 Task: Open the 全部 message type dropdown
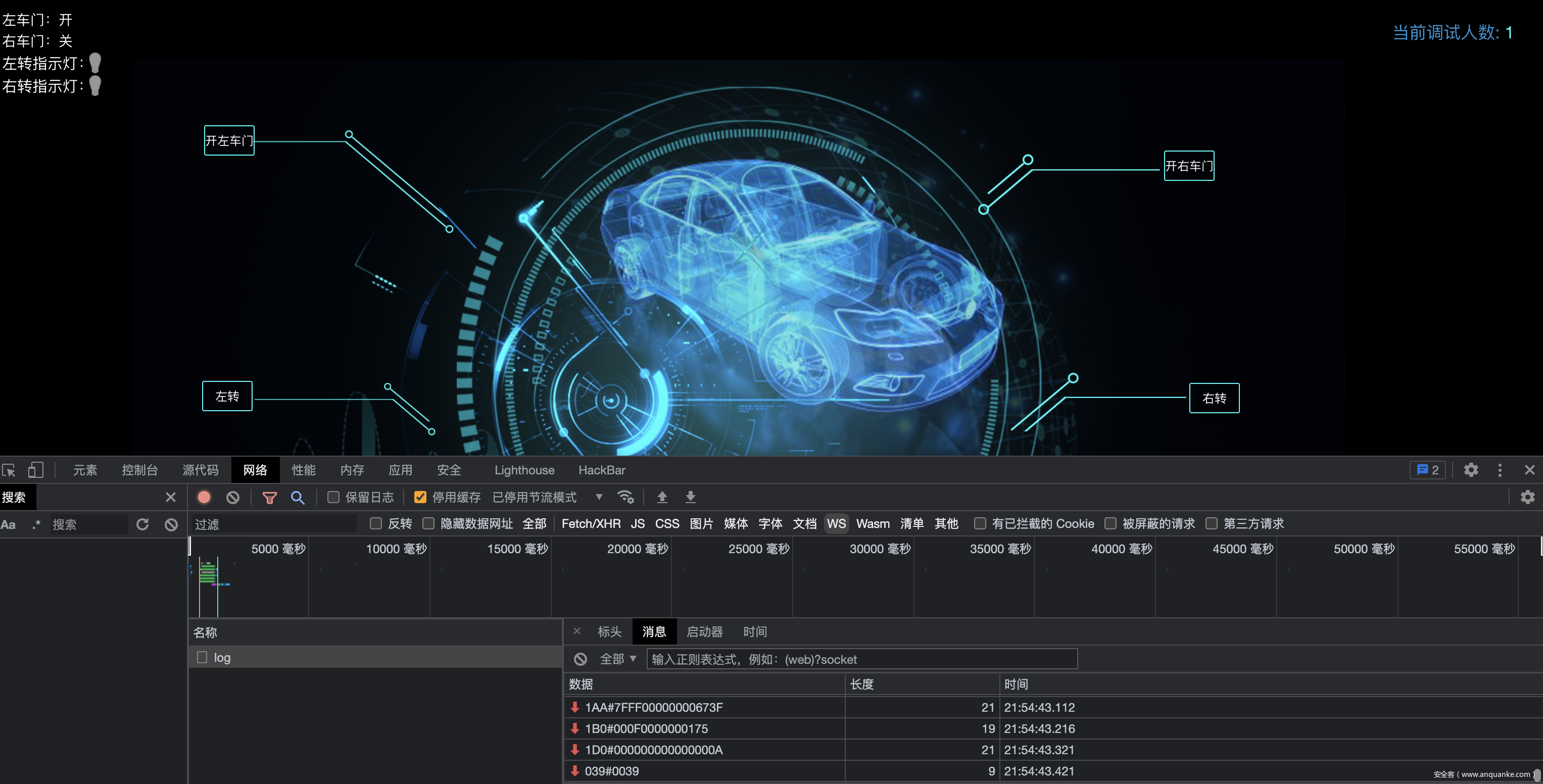pos(617,659)
